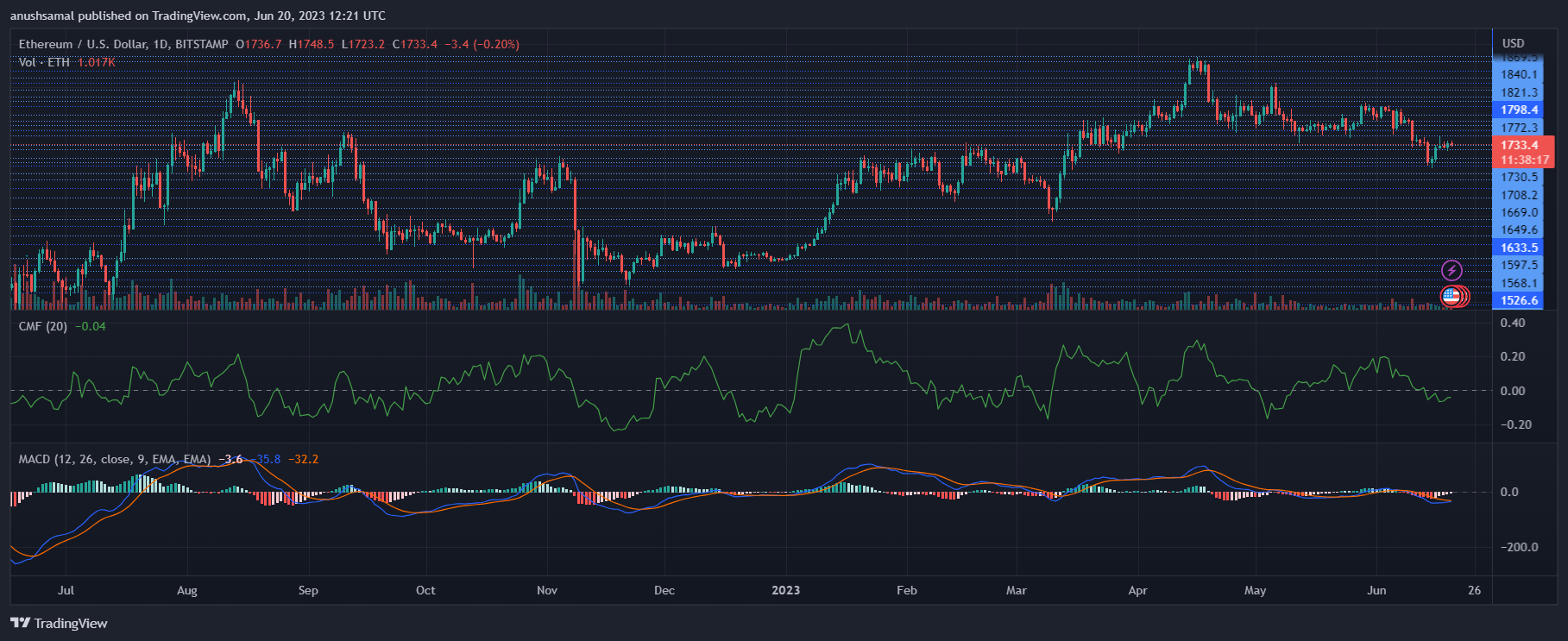Click the MACD histogram value −3.6

click(x=230, y=459)
